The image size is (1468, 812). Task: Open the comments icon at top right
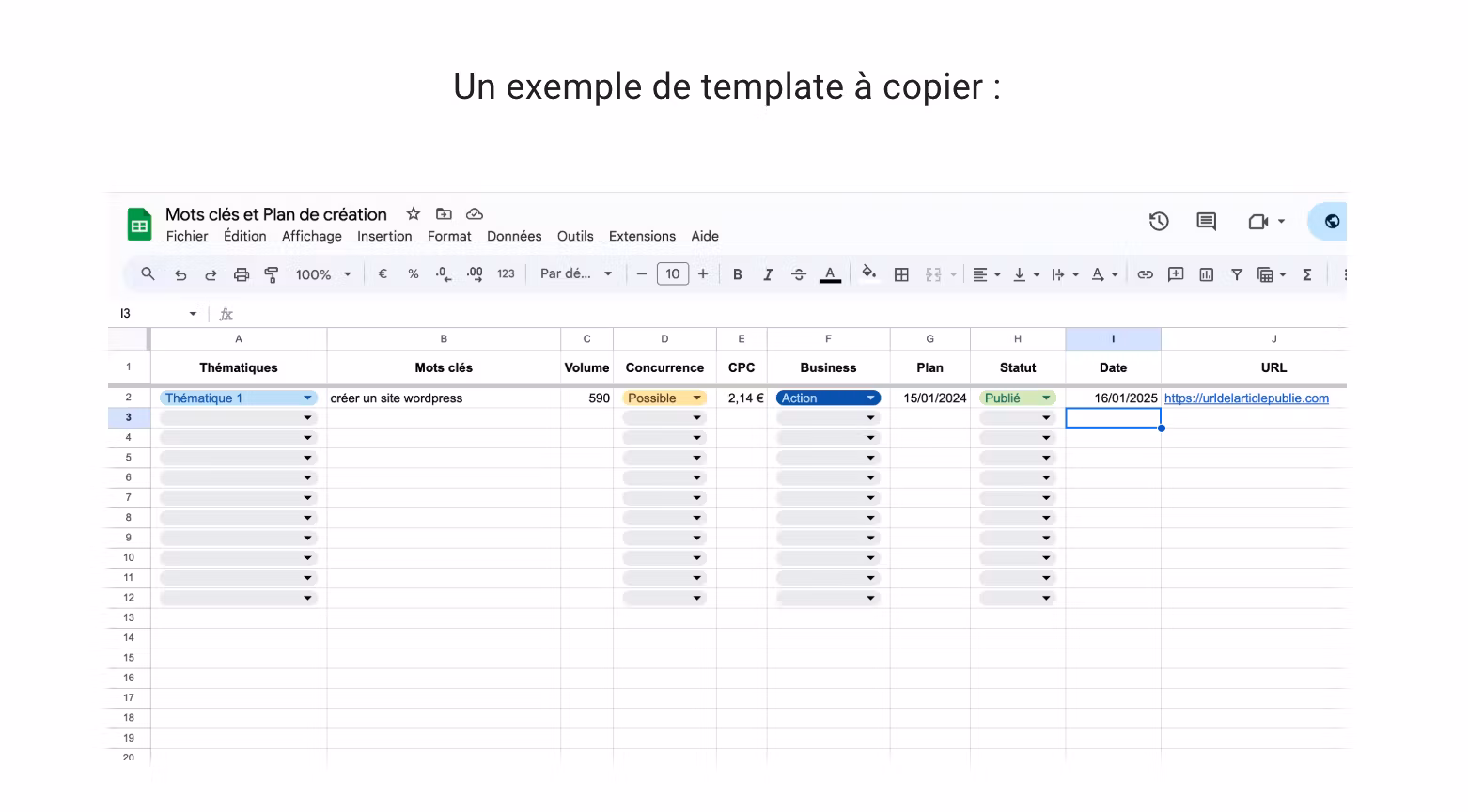(1206, 222)
